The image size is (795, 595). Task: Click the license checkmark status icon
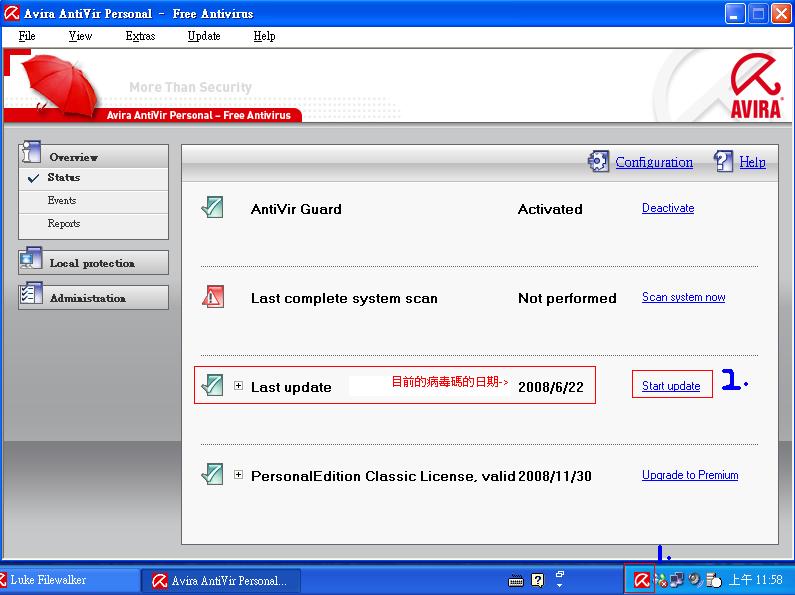pyautogui.click(x=212, y=474)
